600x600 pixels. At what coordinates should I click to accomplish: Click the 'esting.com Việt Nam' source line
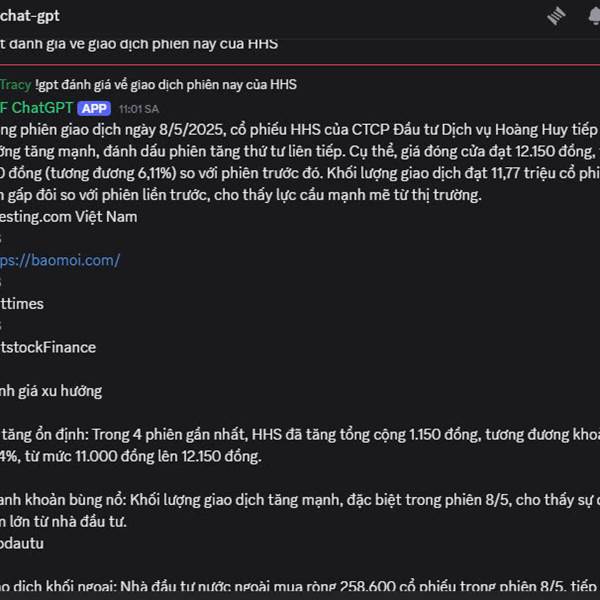68,217
